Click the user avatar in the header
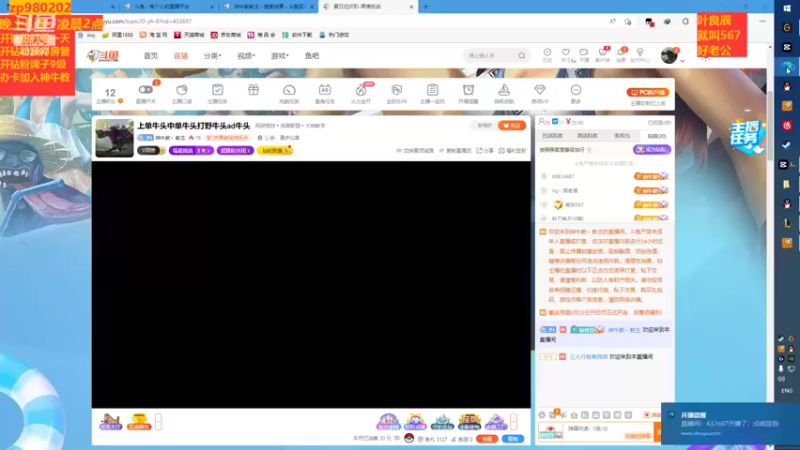The image size is (800, 450). (x=669, y=55)
